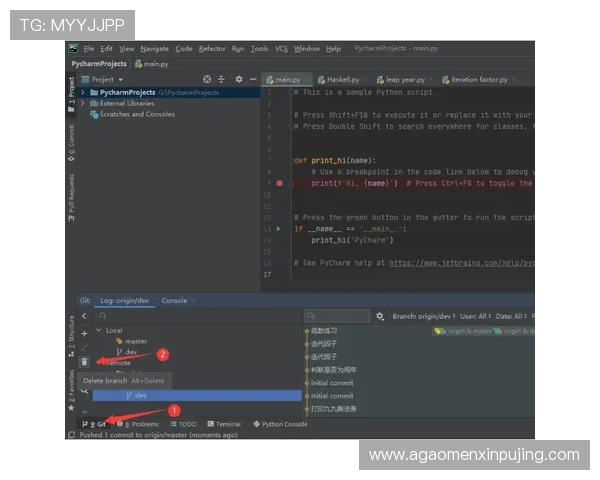Click the Delete branch trash icon
Screen dimensions: 600x480
point(85,361)
